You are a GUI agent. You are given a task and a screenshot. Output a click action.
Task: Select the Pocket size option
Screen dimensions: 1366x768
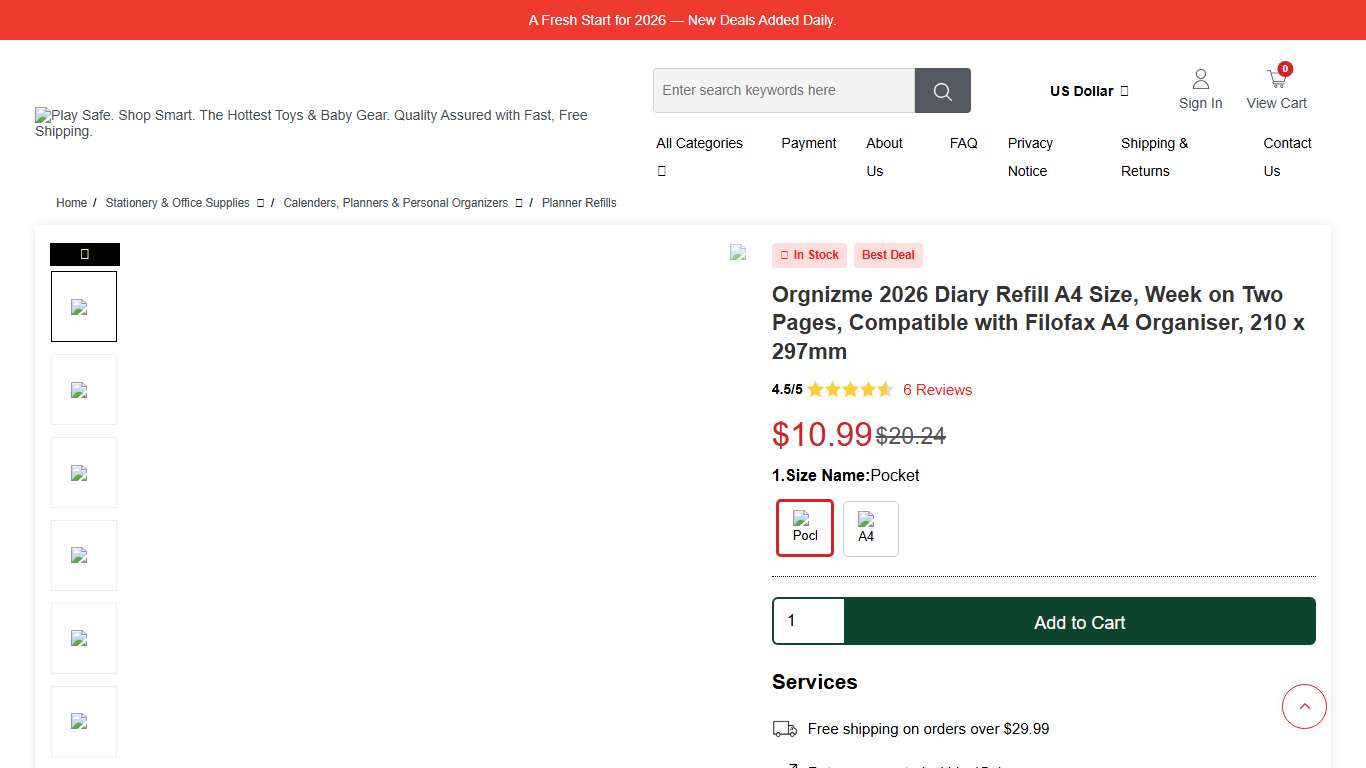pos(804,528)
